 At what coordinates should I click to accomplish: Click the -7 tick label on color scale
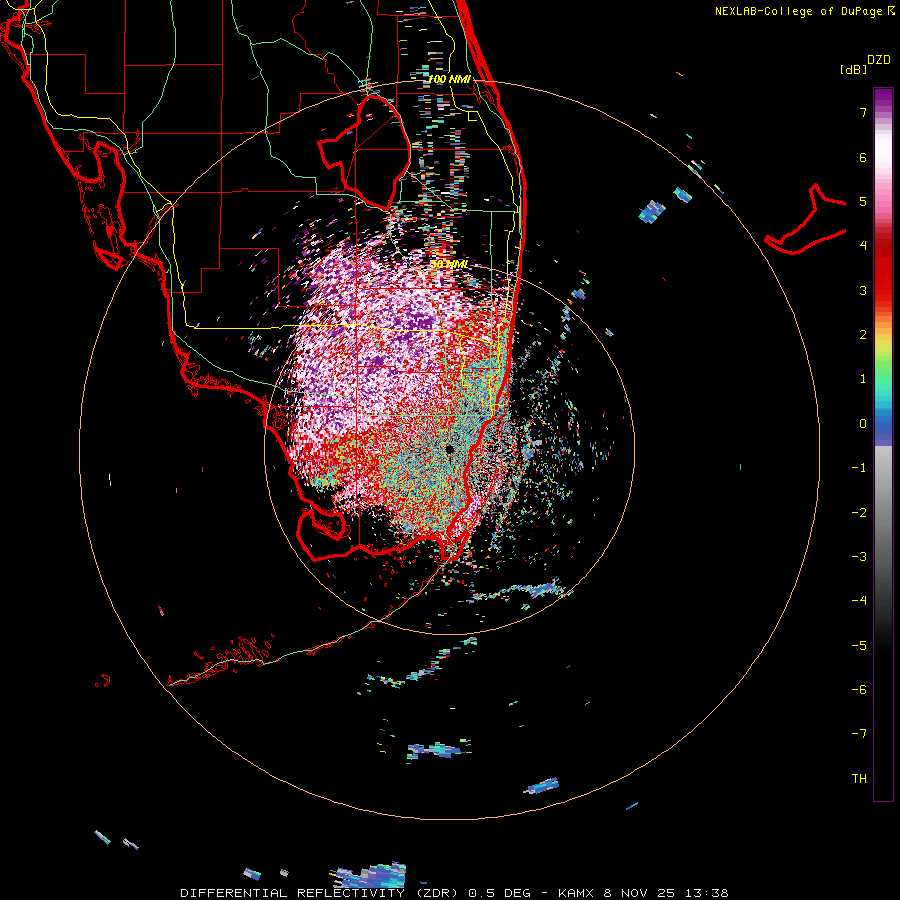point(859,734)
